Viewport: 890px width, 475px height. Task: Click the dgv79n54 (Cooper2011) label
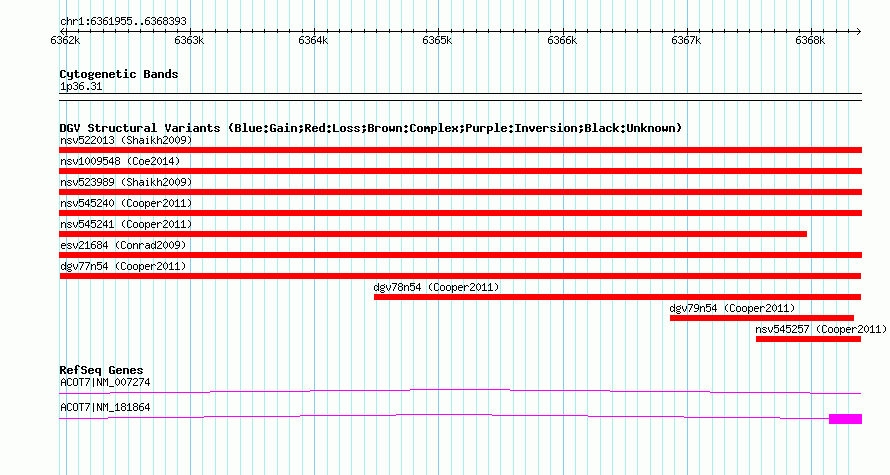pos(732,308)
